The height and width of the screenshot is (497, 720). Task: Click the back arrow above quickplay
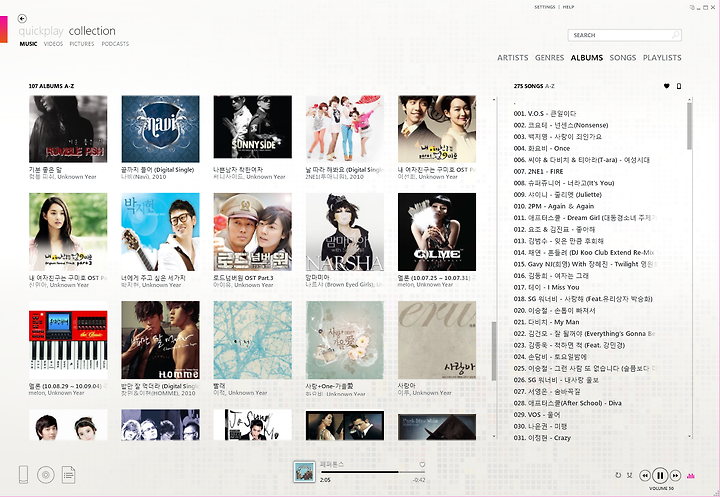22,18
